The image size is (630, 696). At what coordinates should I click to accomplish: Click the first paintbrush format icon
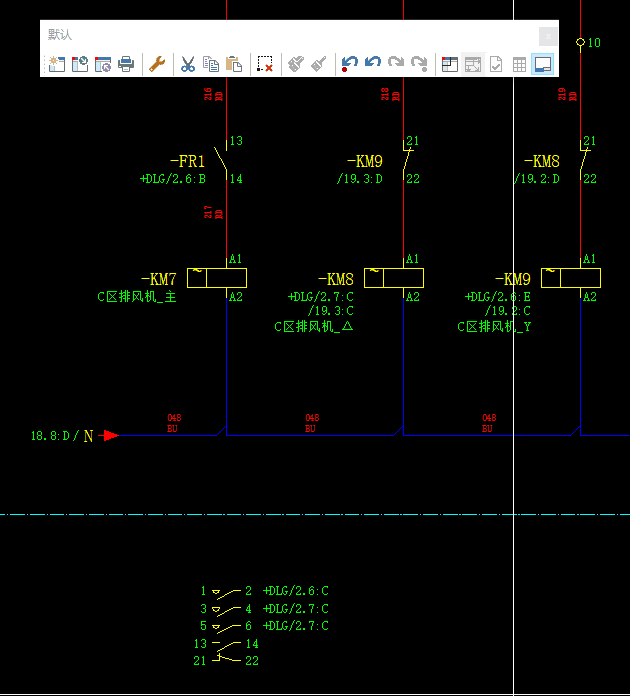point(296,65)
